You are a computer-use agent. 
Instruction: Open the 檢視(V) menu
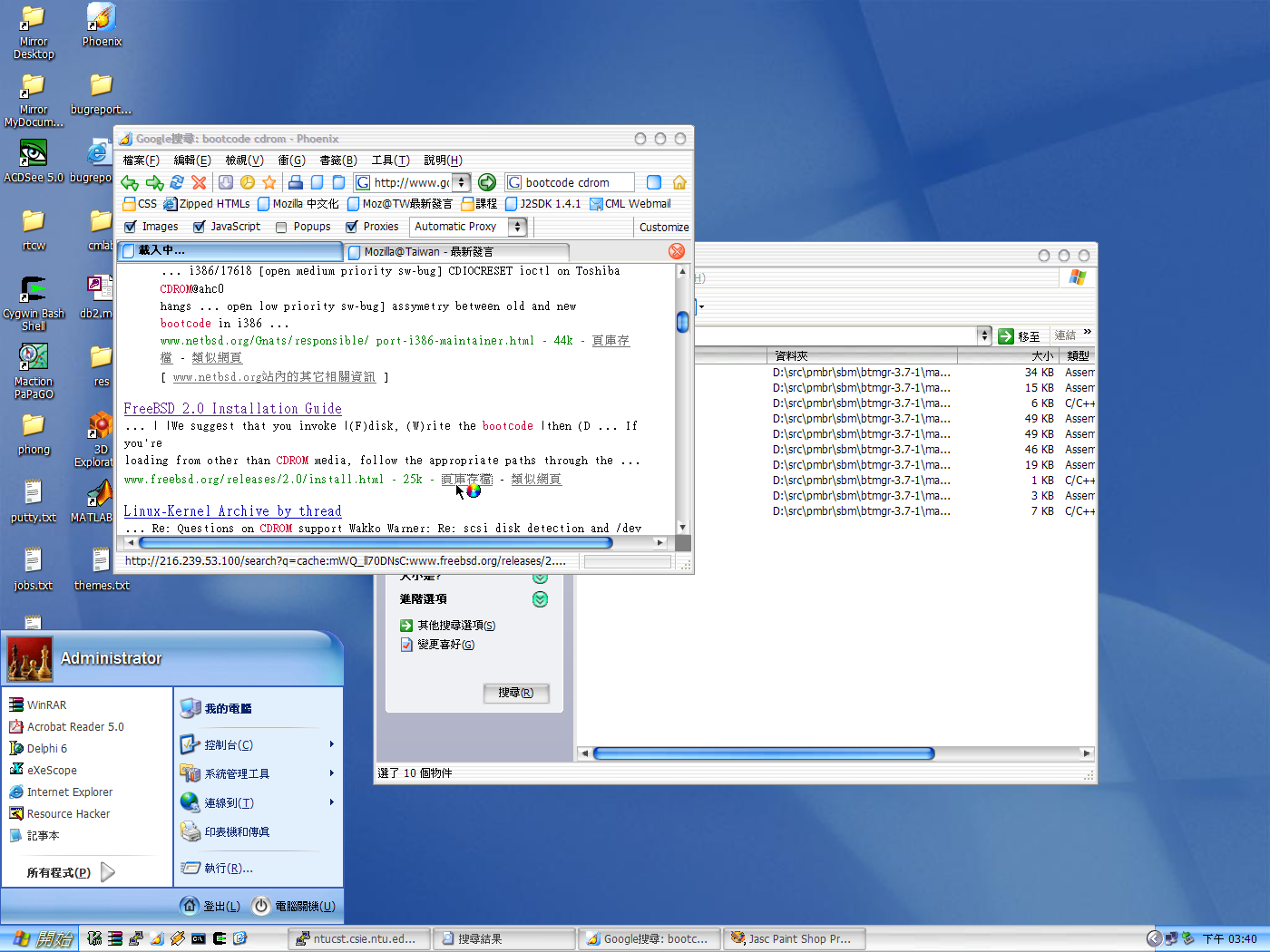tap(244, 160)
